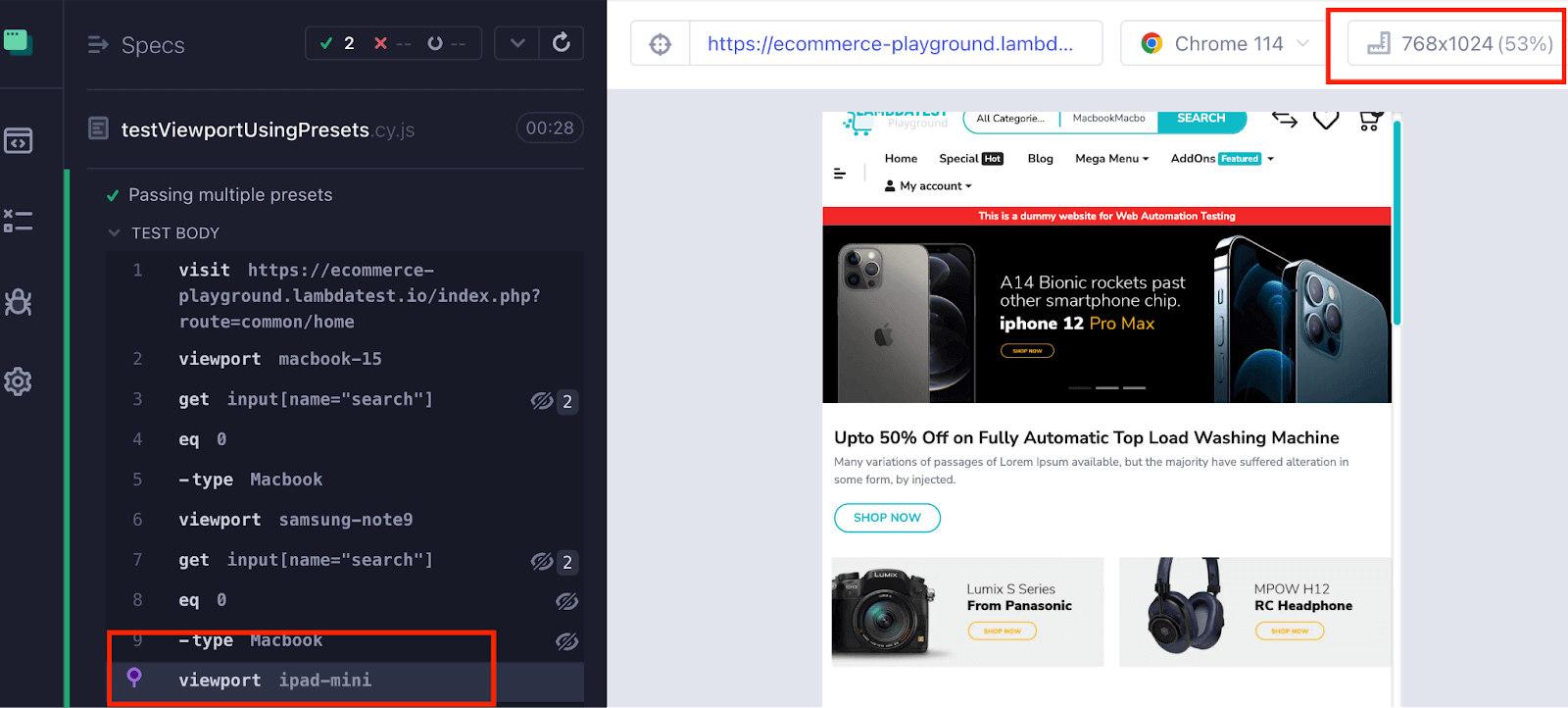Click the LambdaTest Playground logo

click(x=895, y=122)
